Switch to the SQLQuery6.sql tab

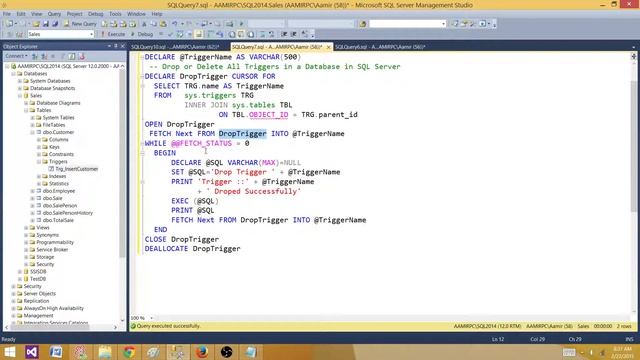(x=380, y=47)
